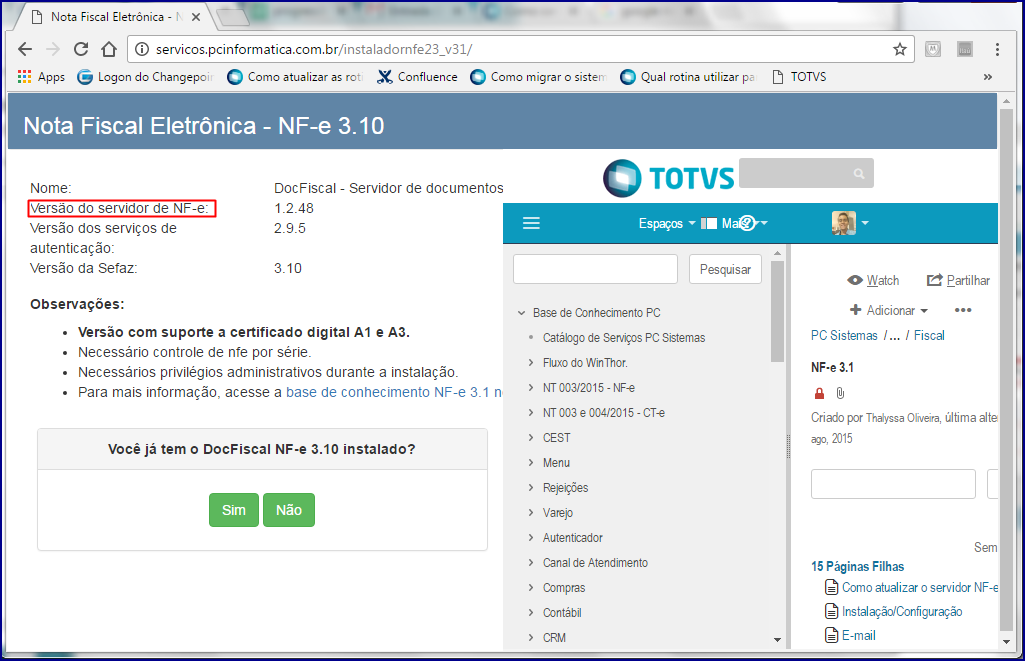This screenshot has width=1025, height=661.
Task: Expand the Fluxo do WinThor node
Action: [x=531, y=363]
